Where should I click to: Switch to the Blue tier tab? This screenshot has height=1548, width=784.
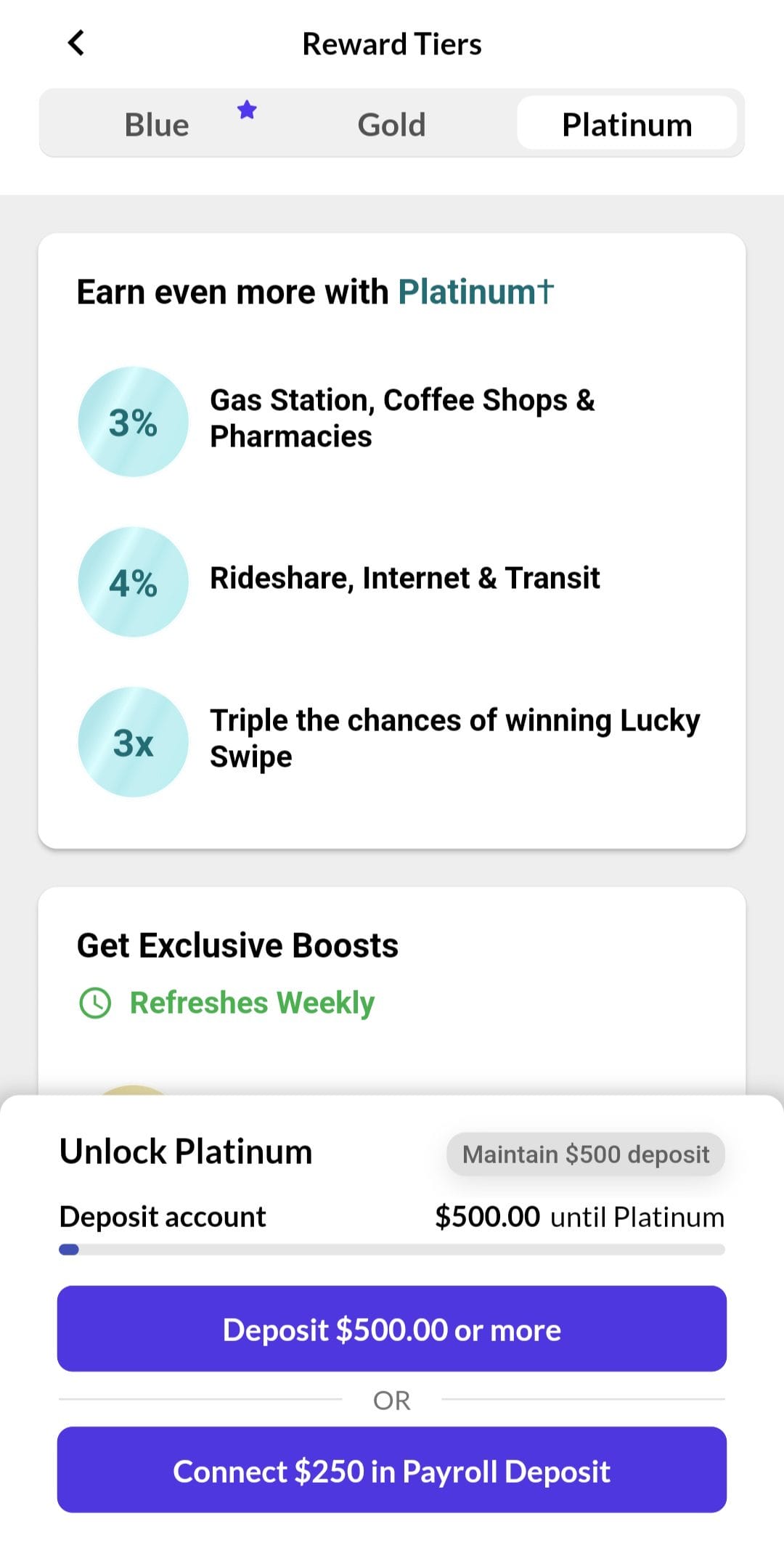tap(157, 125)
